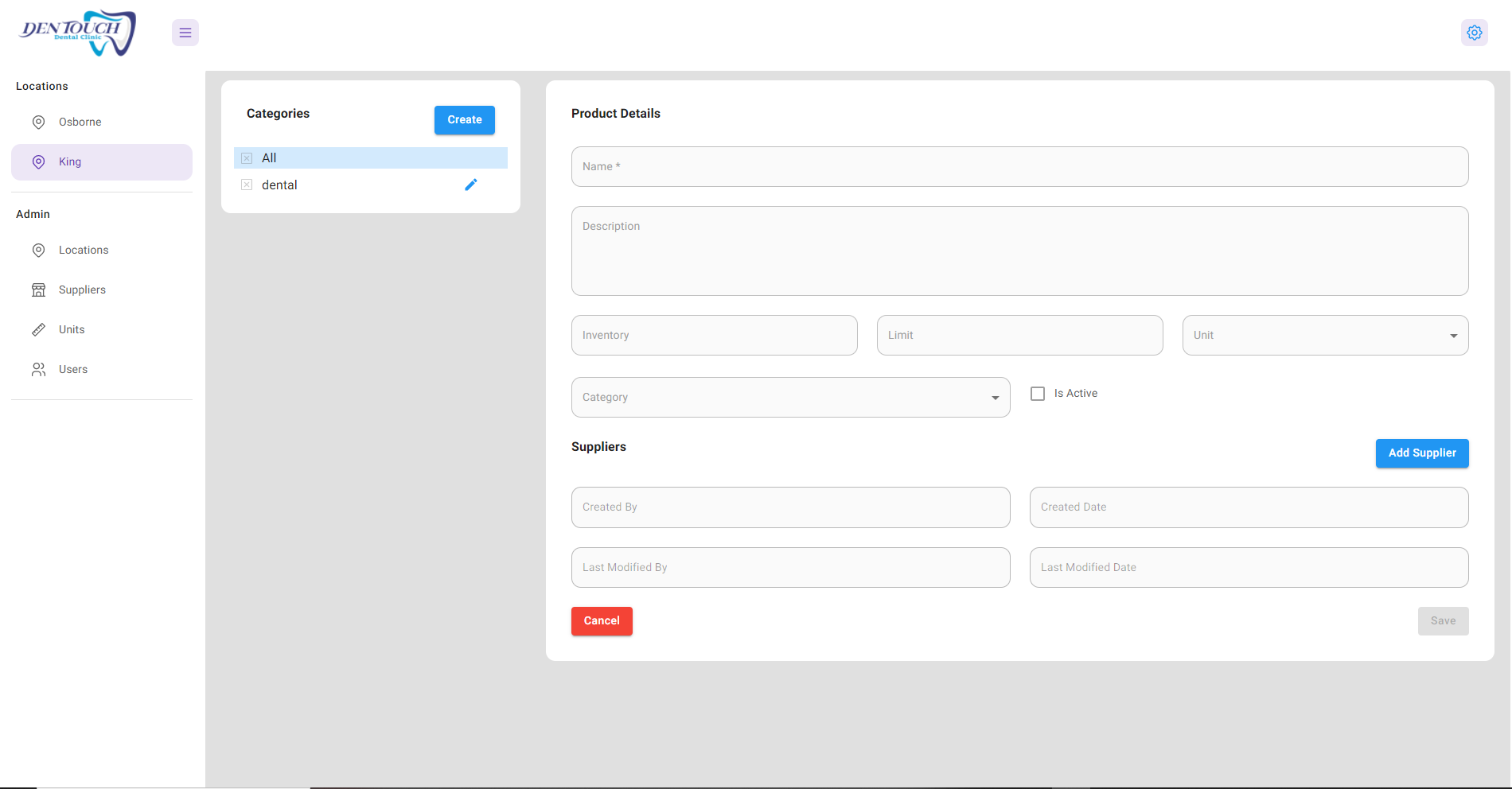Click the Last Modified By field
This screenshot has height=789, width=1512.
[790, 568]
